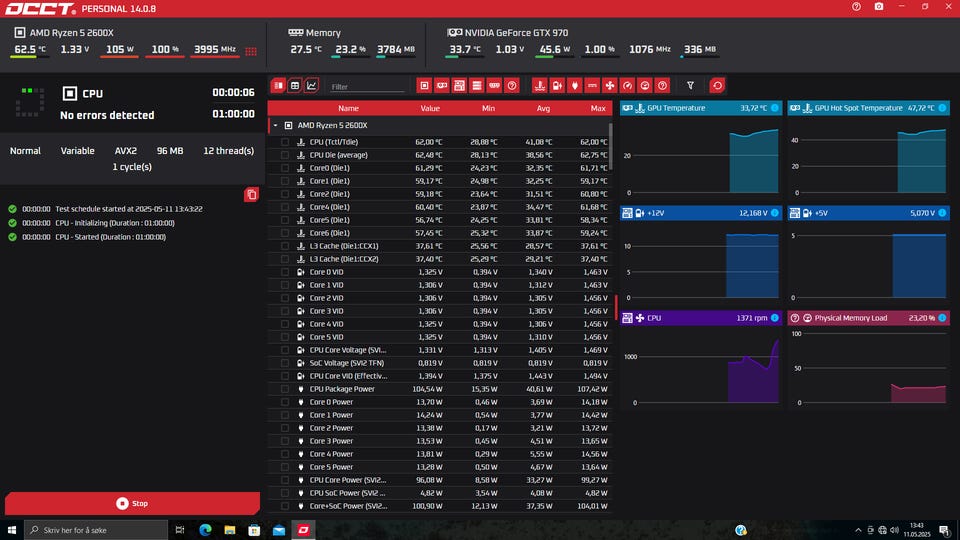Toggle the motherboard sensor filter icon
The width and height of the screenshot is (960, 540).
459,86
